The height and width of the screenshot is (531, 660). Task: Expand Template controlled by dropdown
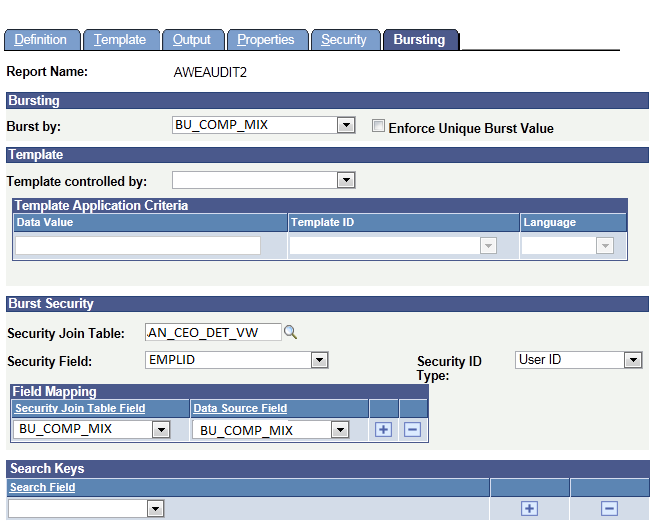(346, 180)
